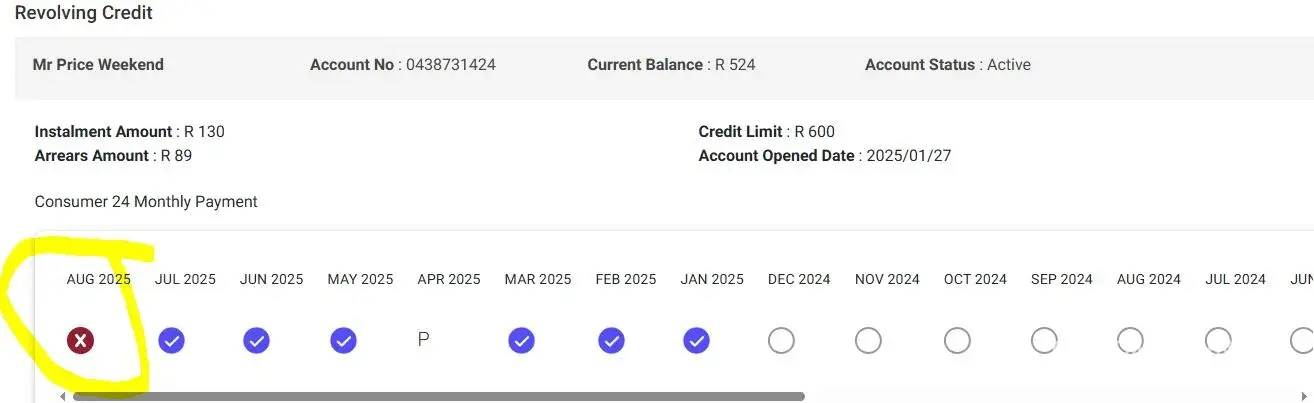Click the empty JUL 2024 status circle
The width and height of the screenshot is (1314, 403).
point(1218,341)
